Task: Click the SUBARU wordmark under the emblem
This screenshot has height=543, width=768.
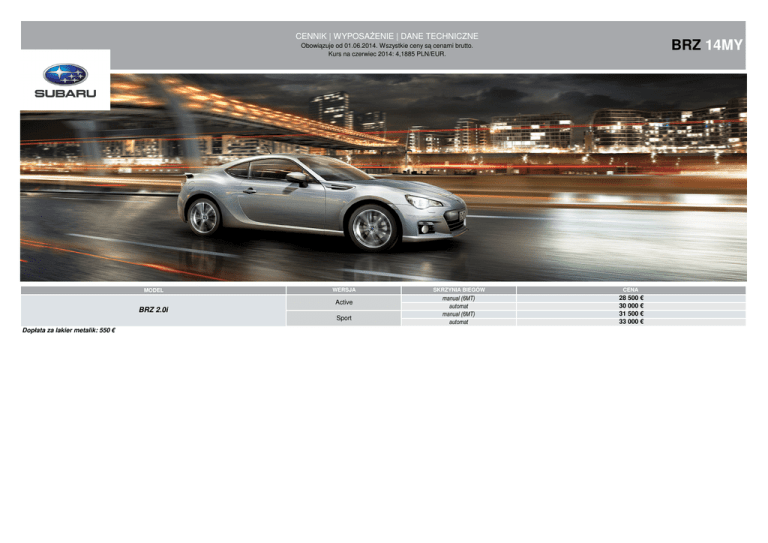Action: pyautogui.click(x=65, y=93)
